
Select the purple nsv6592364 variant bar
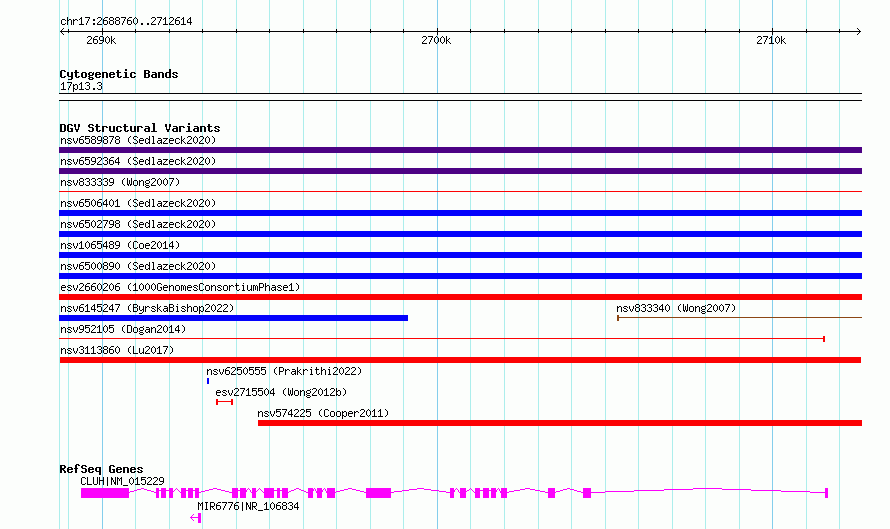[460, 171]
